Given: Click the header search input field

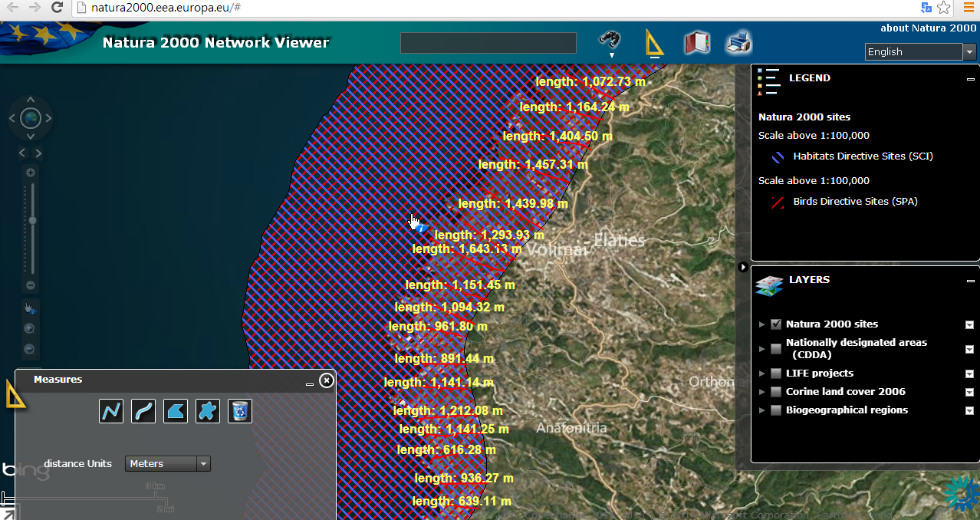Looking at the screenshot, I should coord(488,43).
